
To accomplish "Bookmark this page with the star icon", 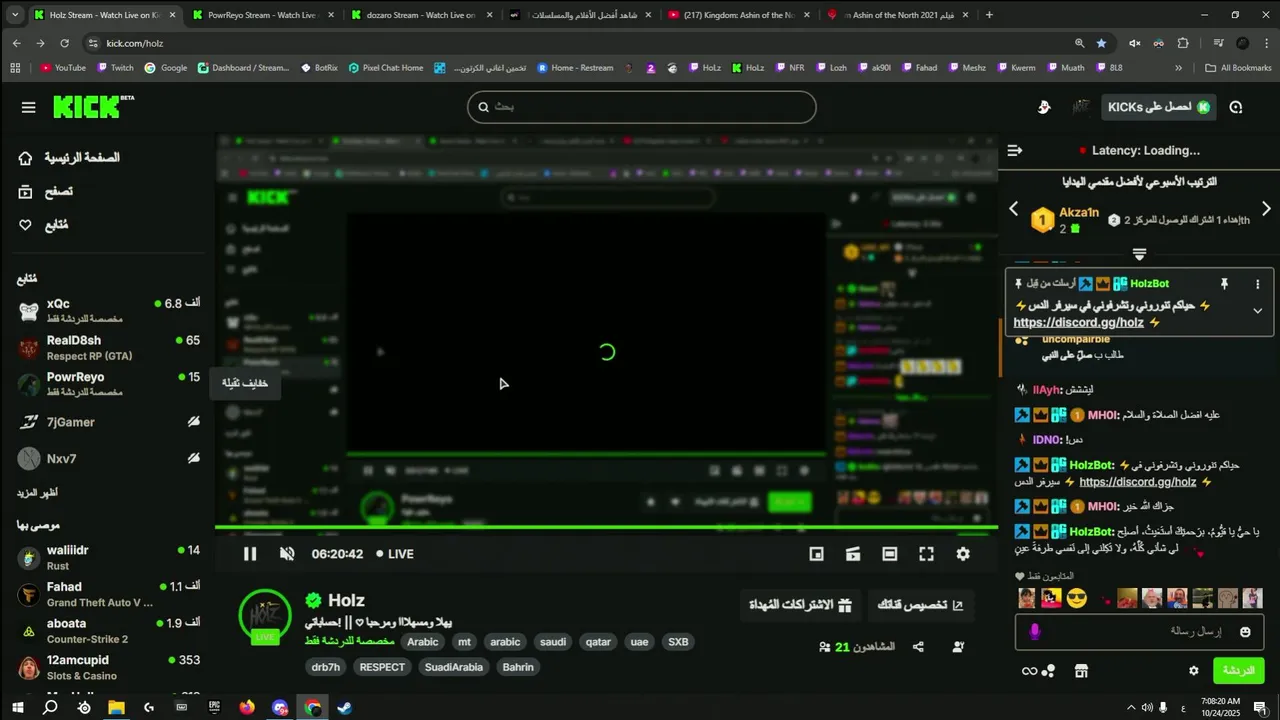I will click(x=1101, y=43).
